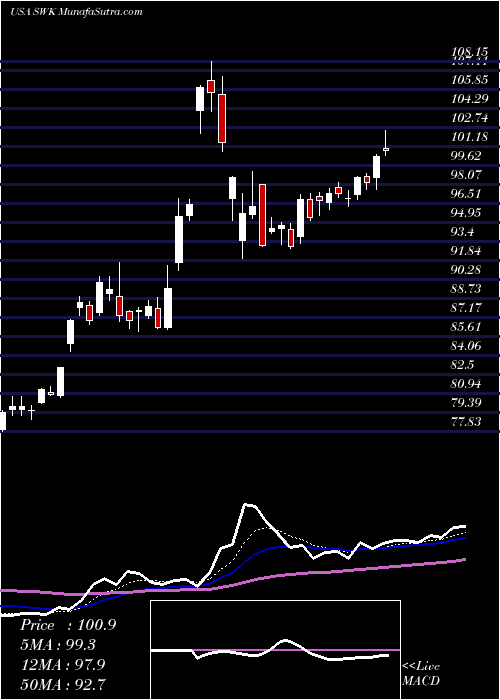This screenshot has width=500, height=700.
Task: Click the 101.18 axis value
Action: [x=468, y=137]
